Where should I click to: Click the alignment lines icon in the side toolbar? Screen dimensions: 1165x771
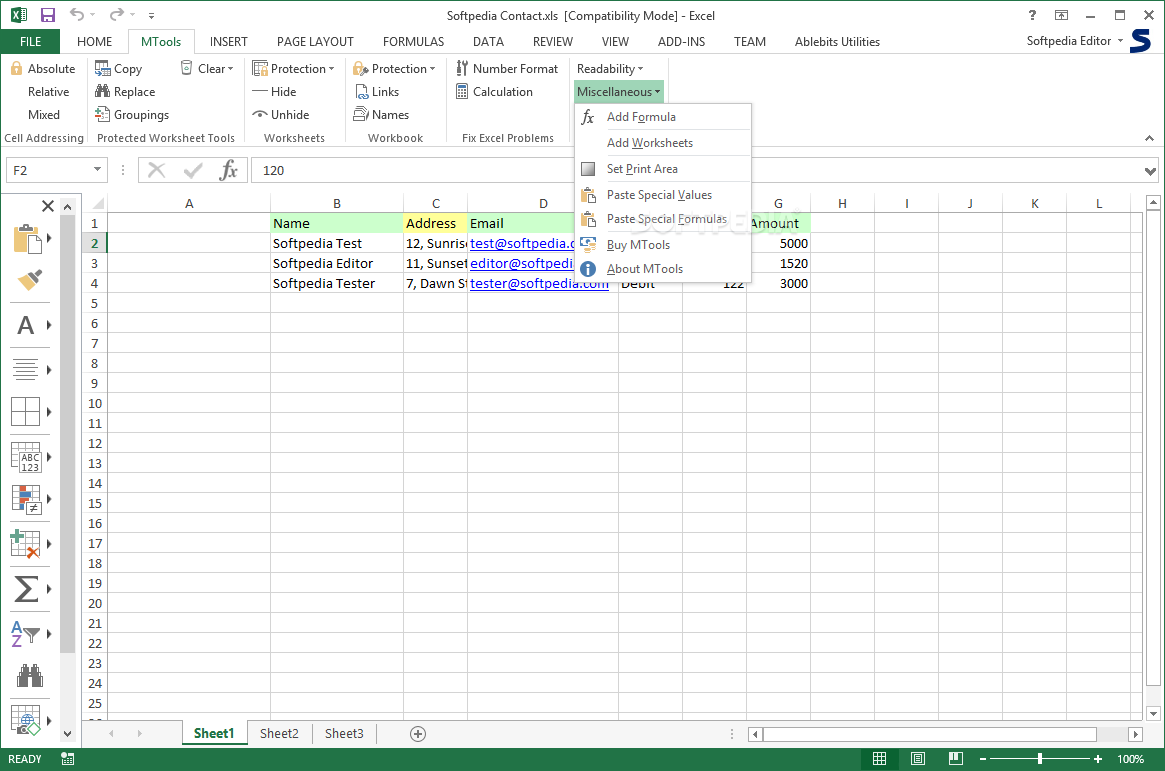click(x=25, y=369)
